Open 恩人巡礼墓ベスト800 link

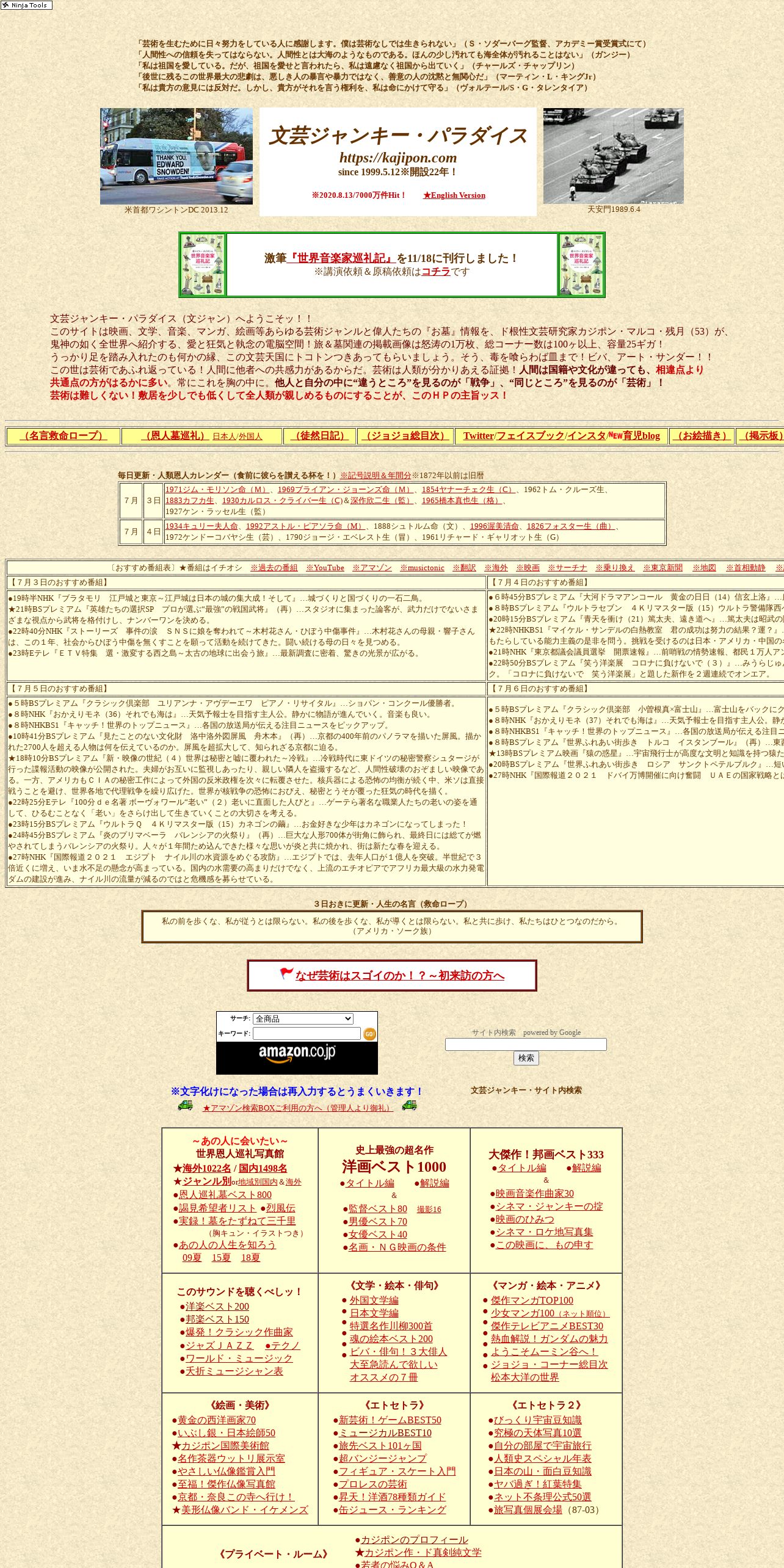[x=225, y=1194]
